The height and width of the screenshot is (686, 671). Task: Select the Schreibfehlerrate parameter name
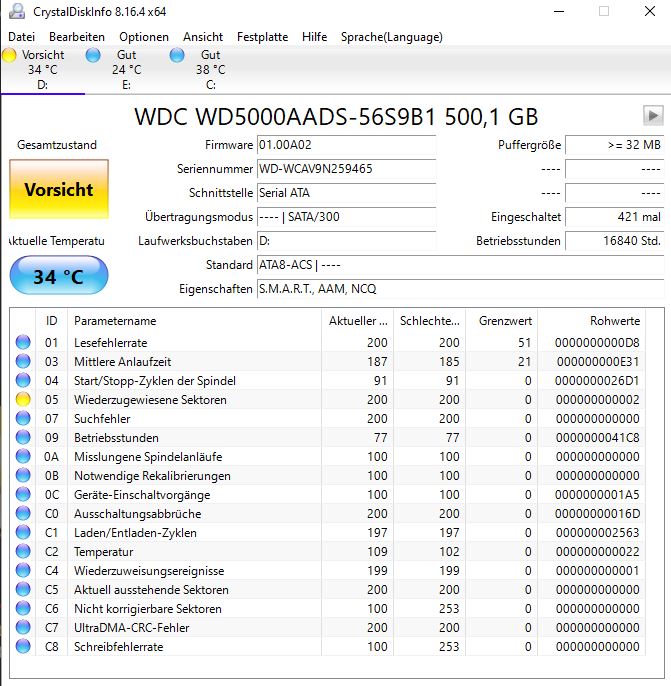pos(119,647)
